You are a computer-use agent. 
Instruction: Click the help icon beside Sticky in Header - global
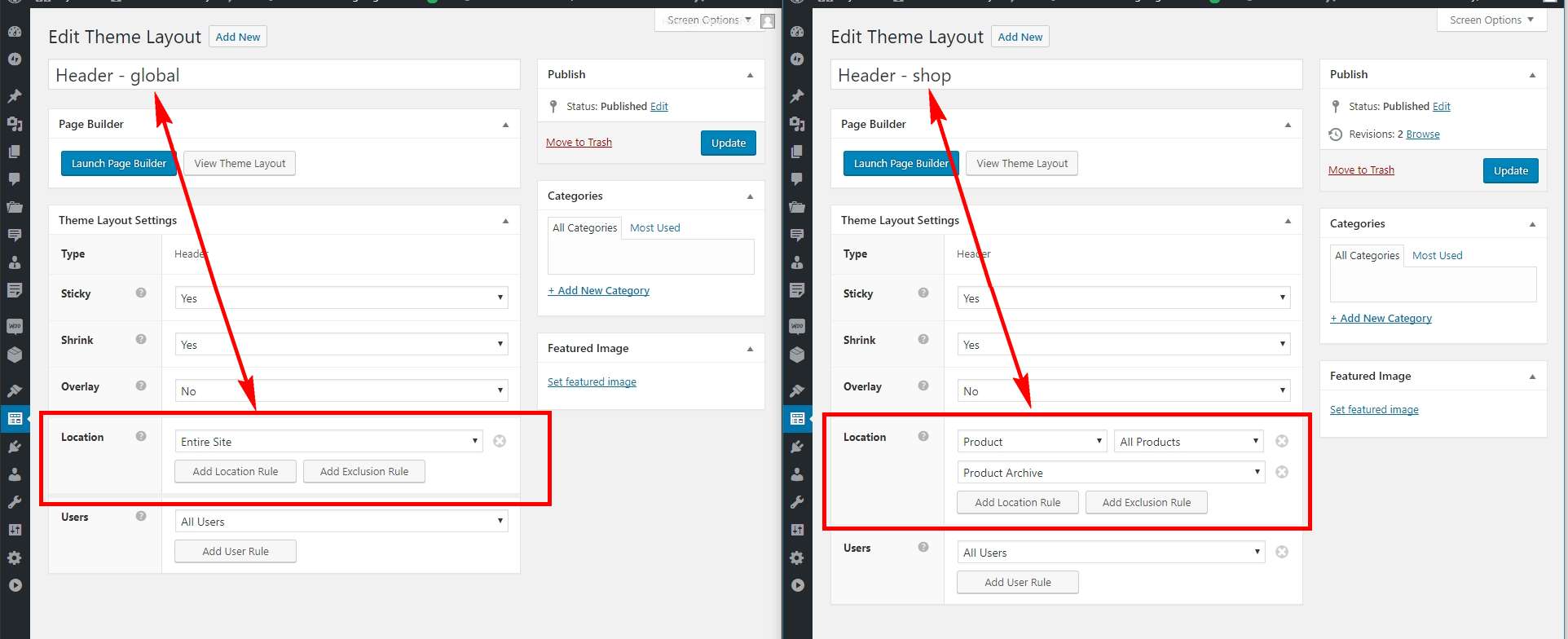tap(141, 293)
